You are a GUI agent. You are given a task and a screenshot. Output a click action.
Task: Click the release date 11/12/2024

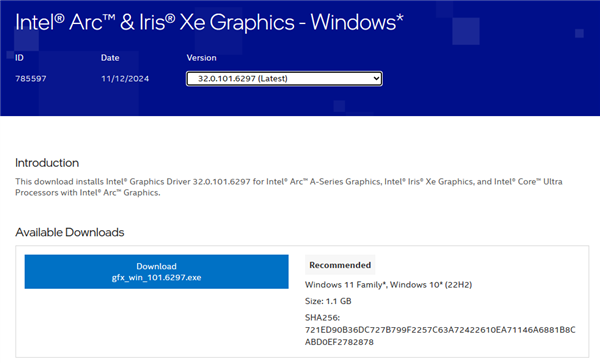point(125,78)
